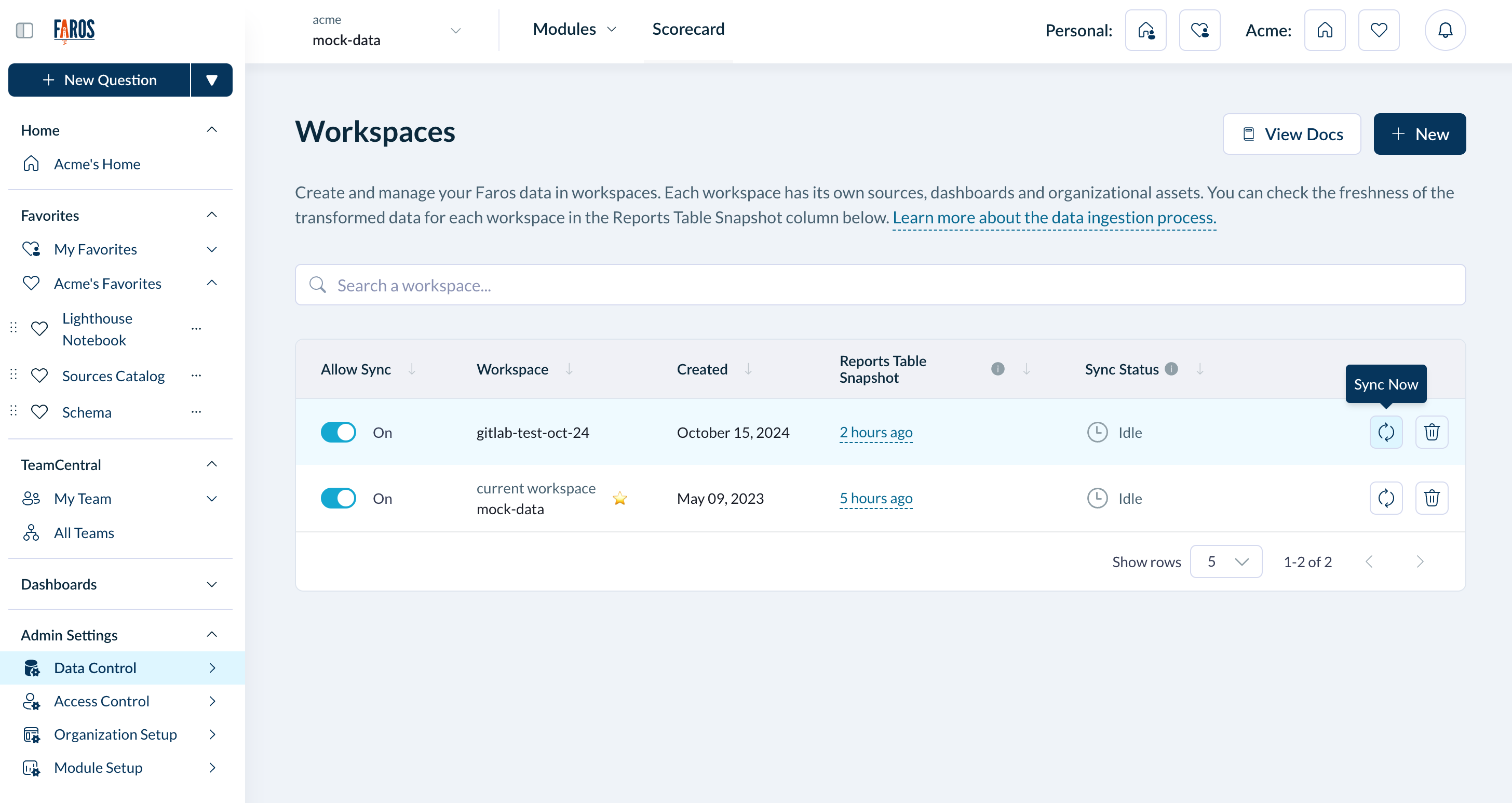
Task: Click the Faros logo in top-left corner
Action: tap(74, 31)
